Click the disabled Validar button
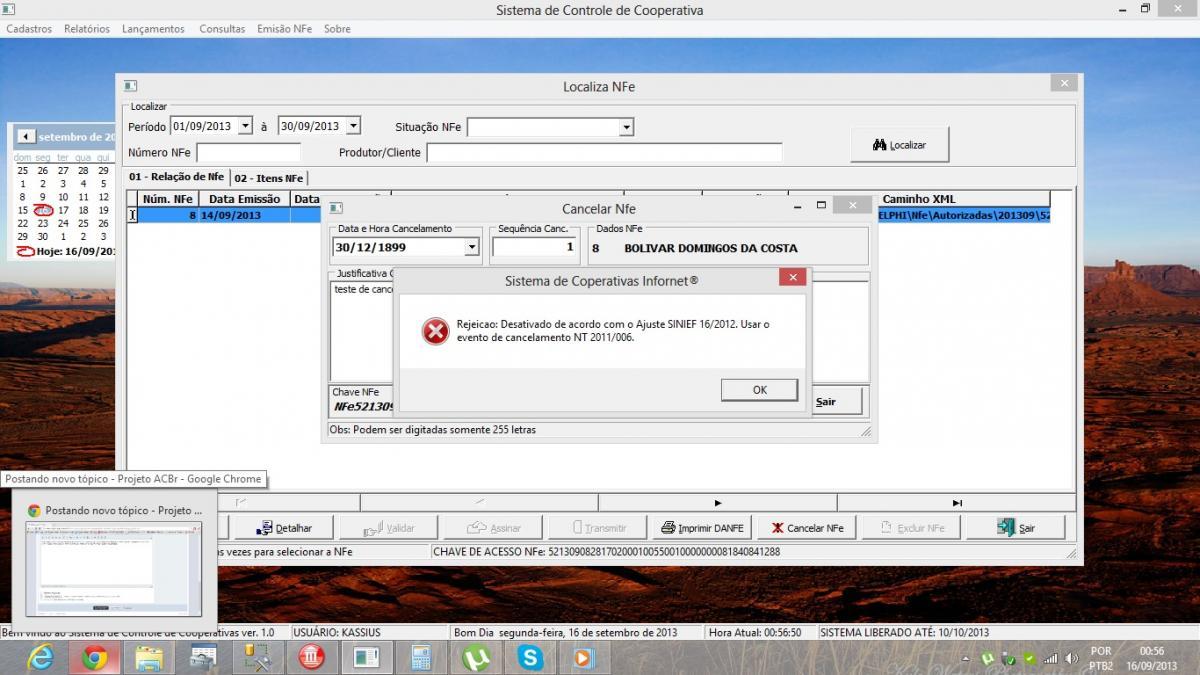Image resolution: width=1200 pixels, height=675 pixels. [x=389, y=528]
